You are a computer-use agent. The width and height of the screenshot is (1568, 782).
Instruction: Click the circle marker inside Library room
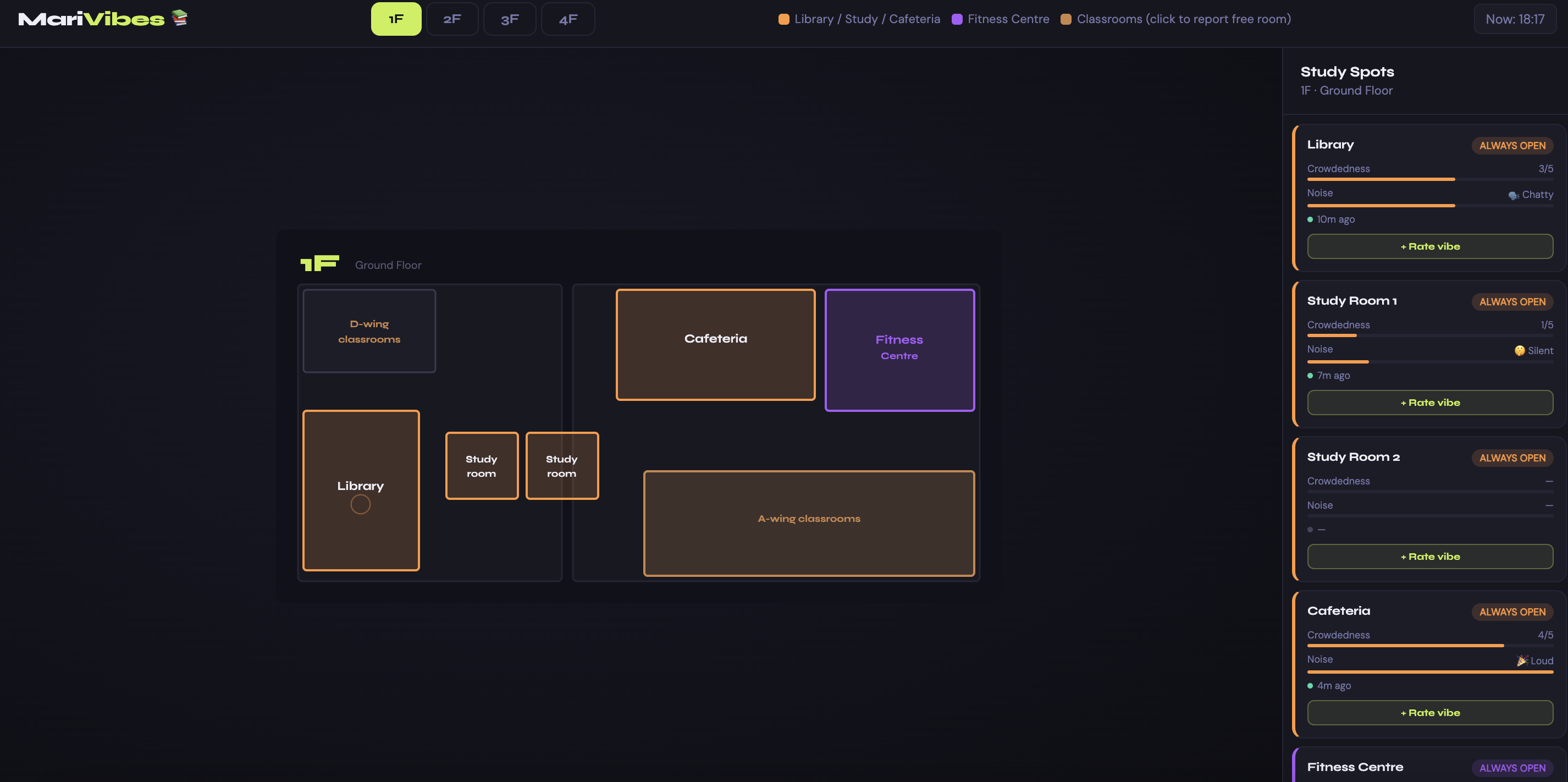pos(360,504)
